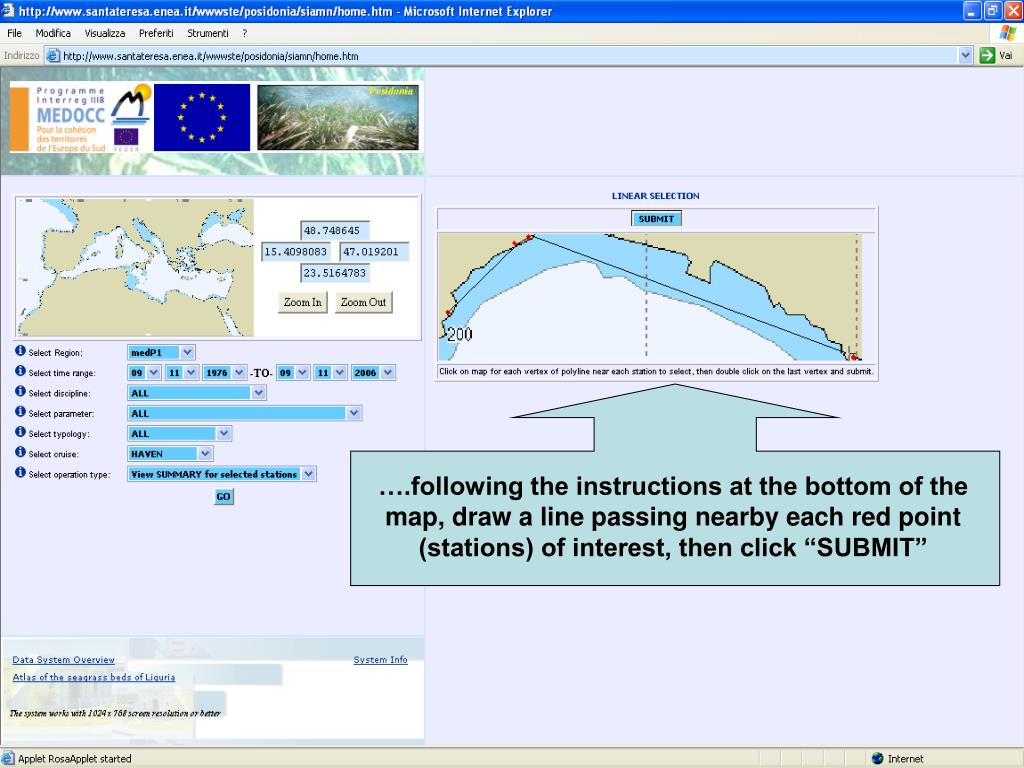Click info icon next to Select parameter
The width and height of the screenshot is (1024, 768).
(x=20, y=412)
